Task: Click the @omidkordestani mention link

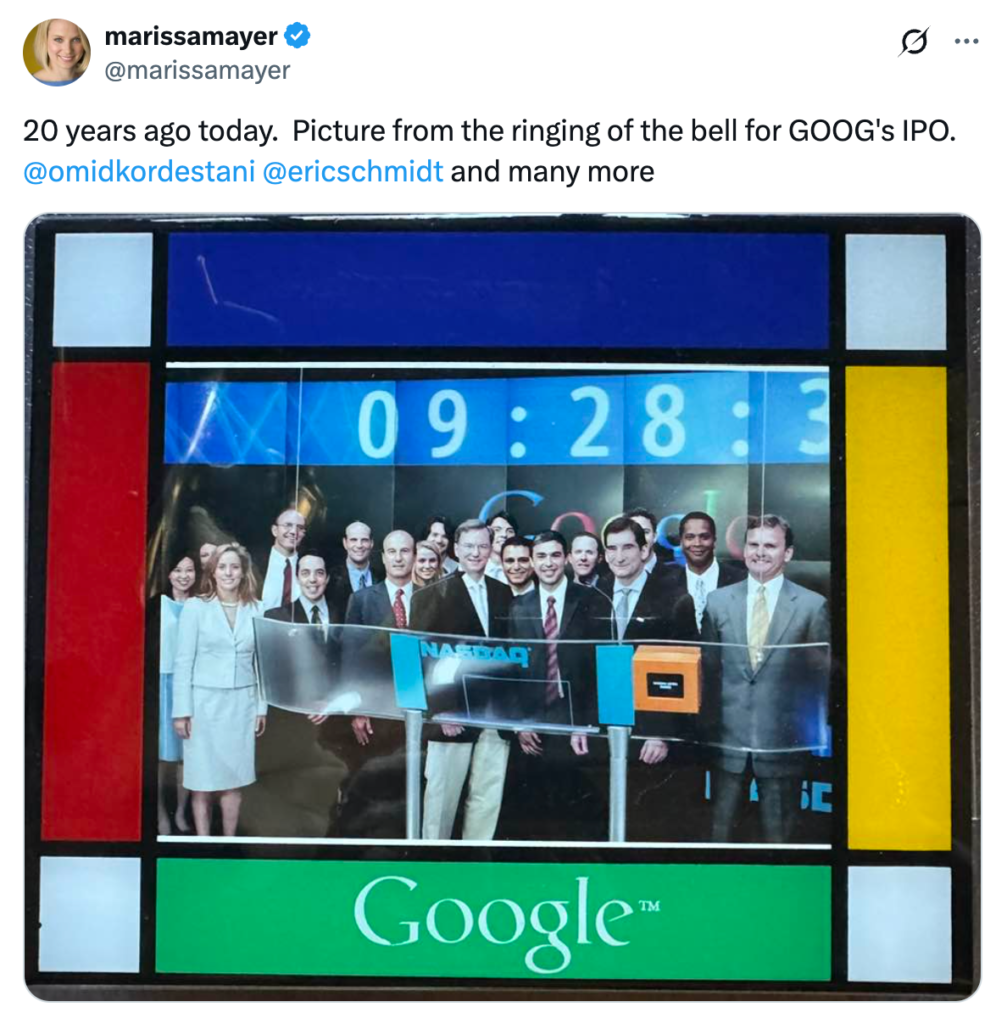Action: point(139,172)
